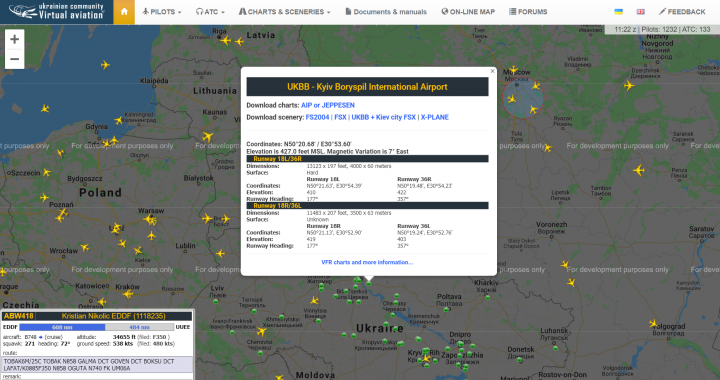The width and height of the screenshot is (720, 380).
Task: Click the ABW418 route text box
Action: pyautogui.click(x=97, y=364)
